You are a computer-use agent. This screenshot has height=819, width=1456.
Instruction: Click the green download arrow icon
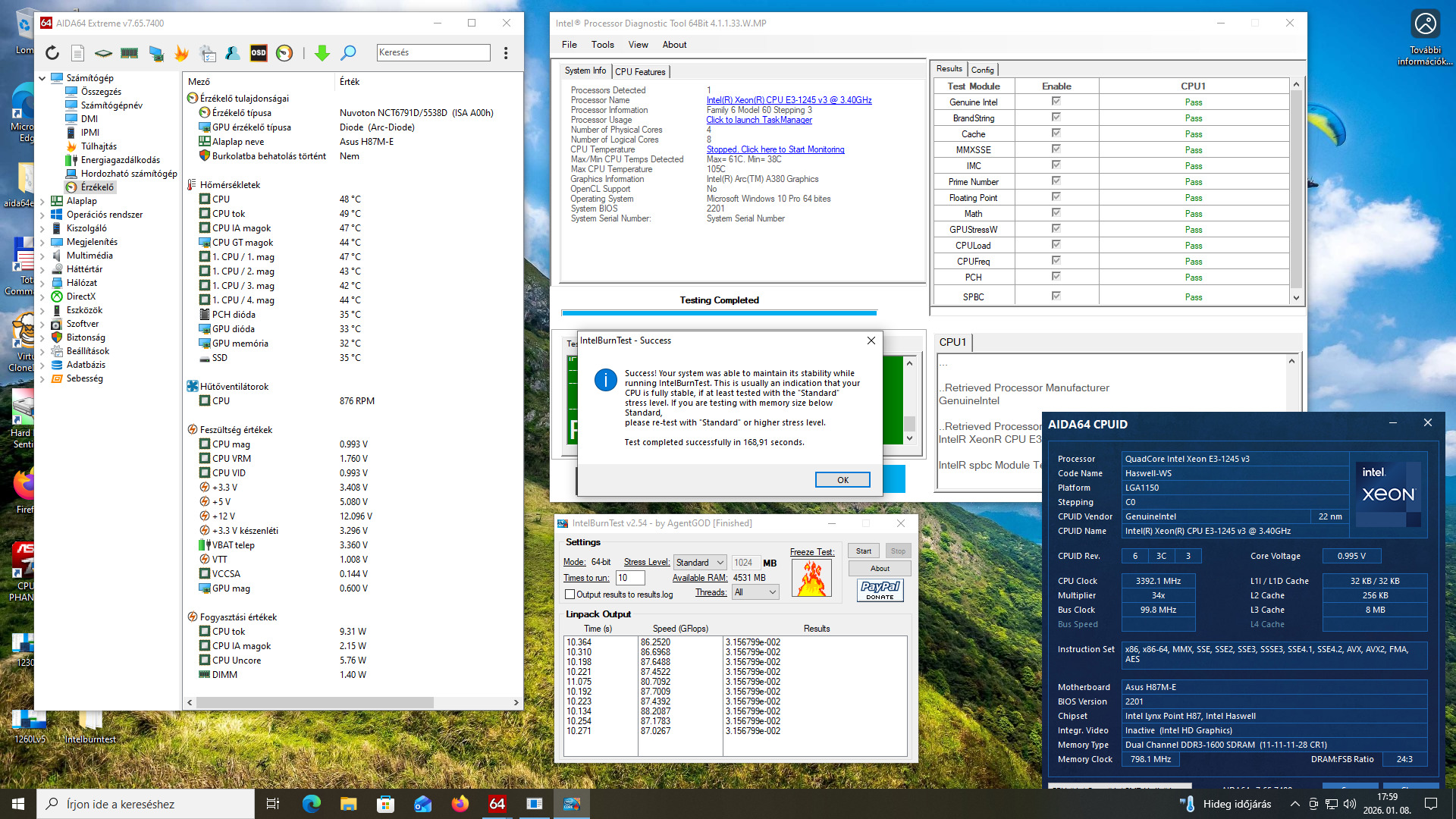click(322, 52)
